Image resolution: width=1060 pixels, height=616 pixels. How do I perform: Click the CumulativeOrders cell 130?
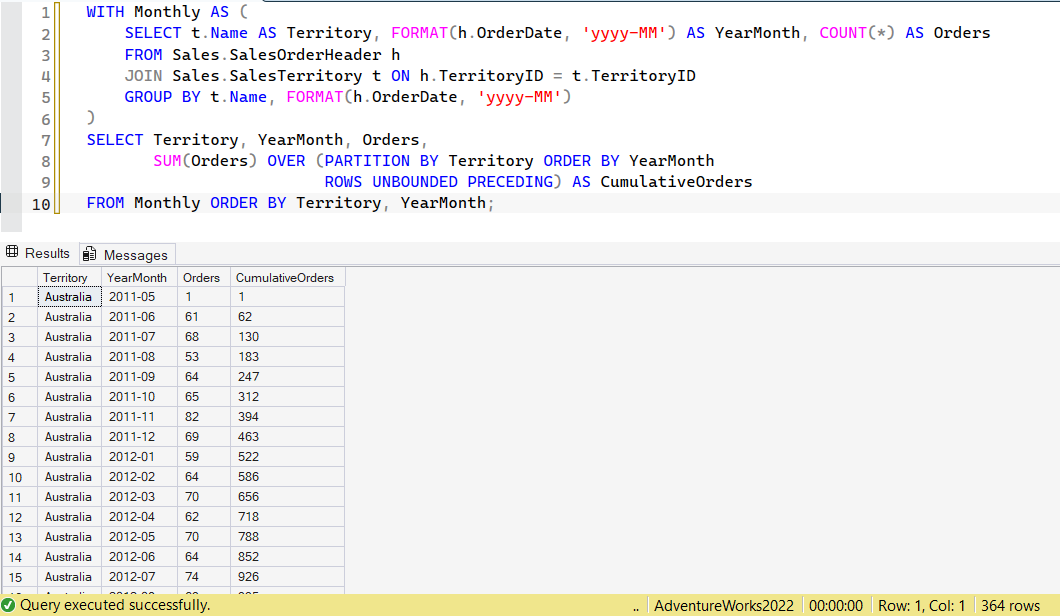(287, 337)
